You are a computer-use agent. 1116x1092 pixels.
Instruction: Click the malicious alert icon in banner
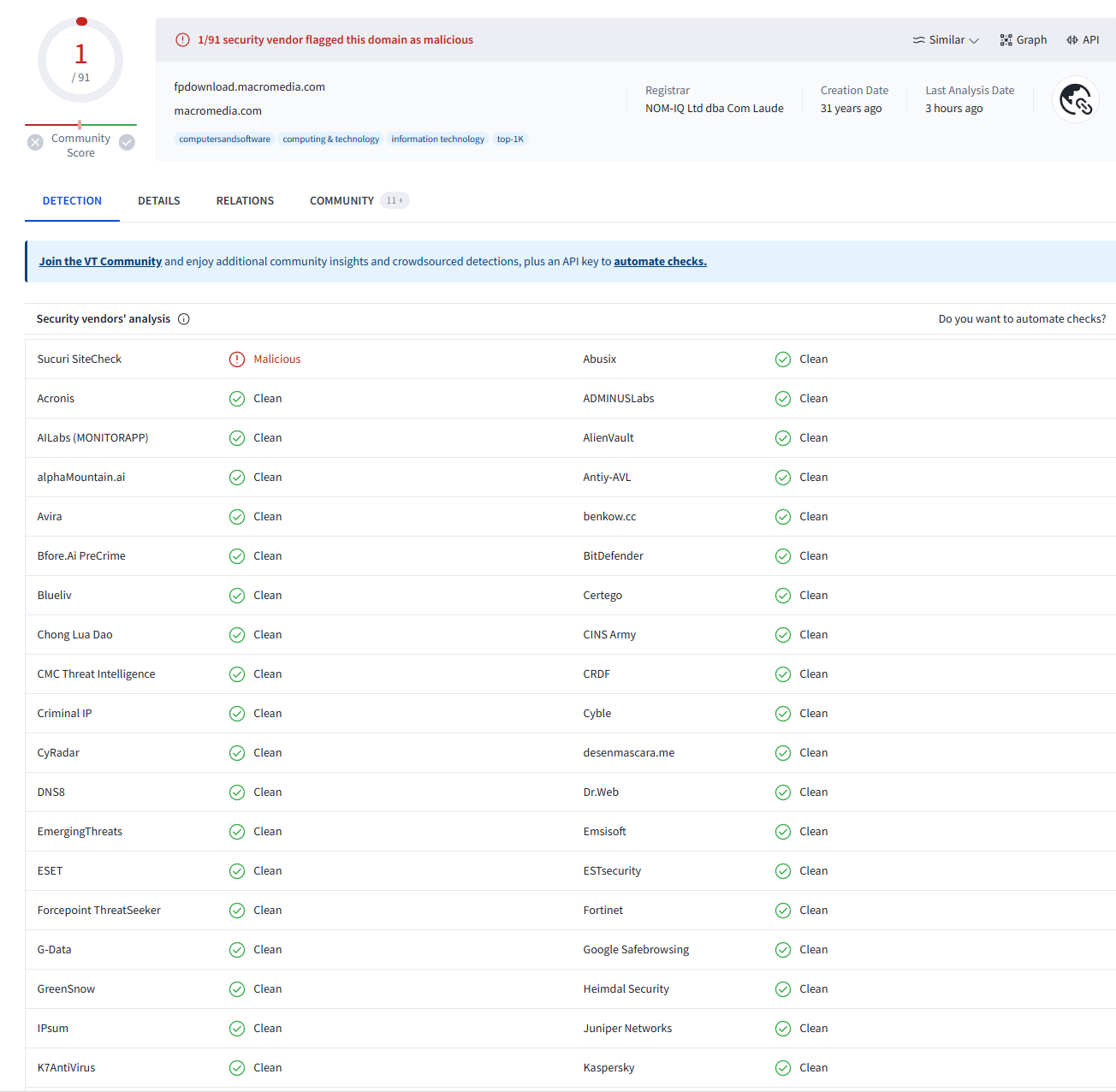[x=182, y=40]
